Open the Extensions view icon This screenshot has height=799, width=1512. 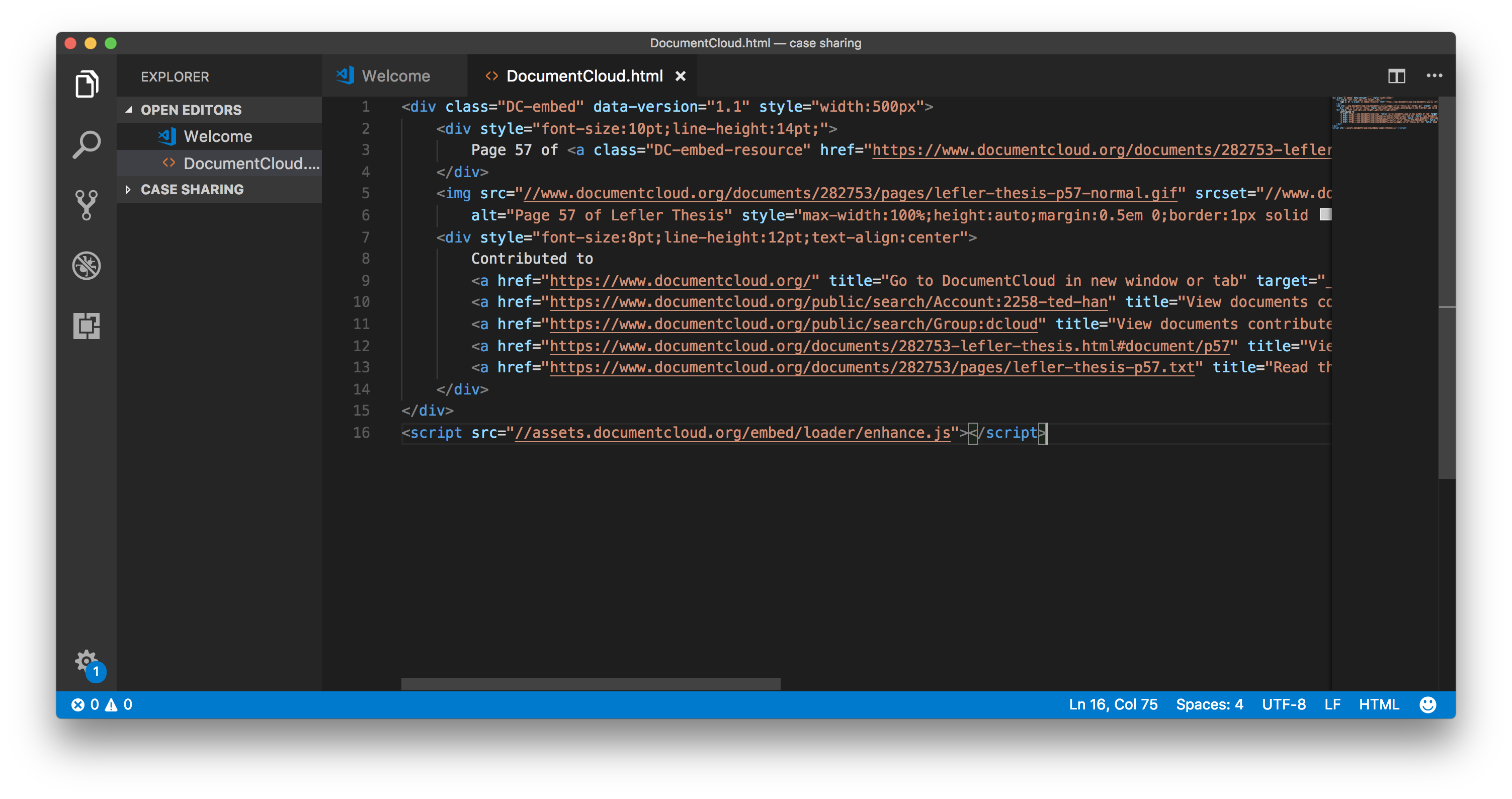coord(87,326)
